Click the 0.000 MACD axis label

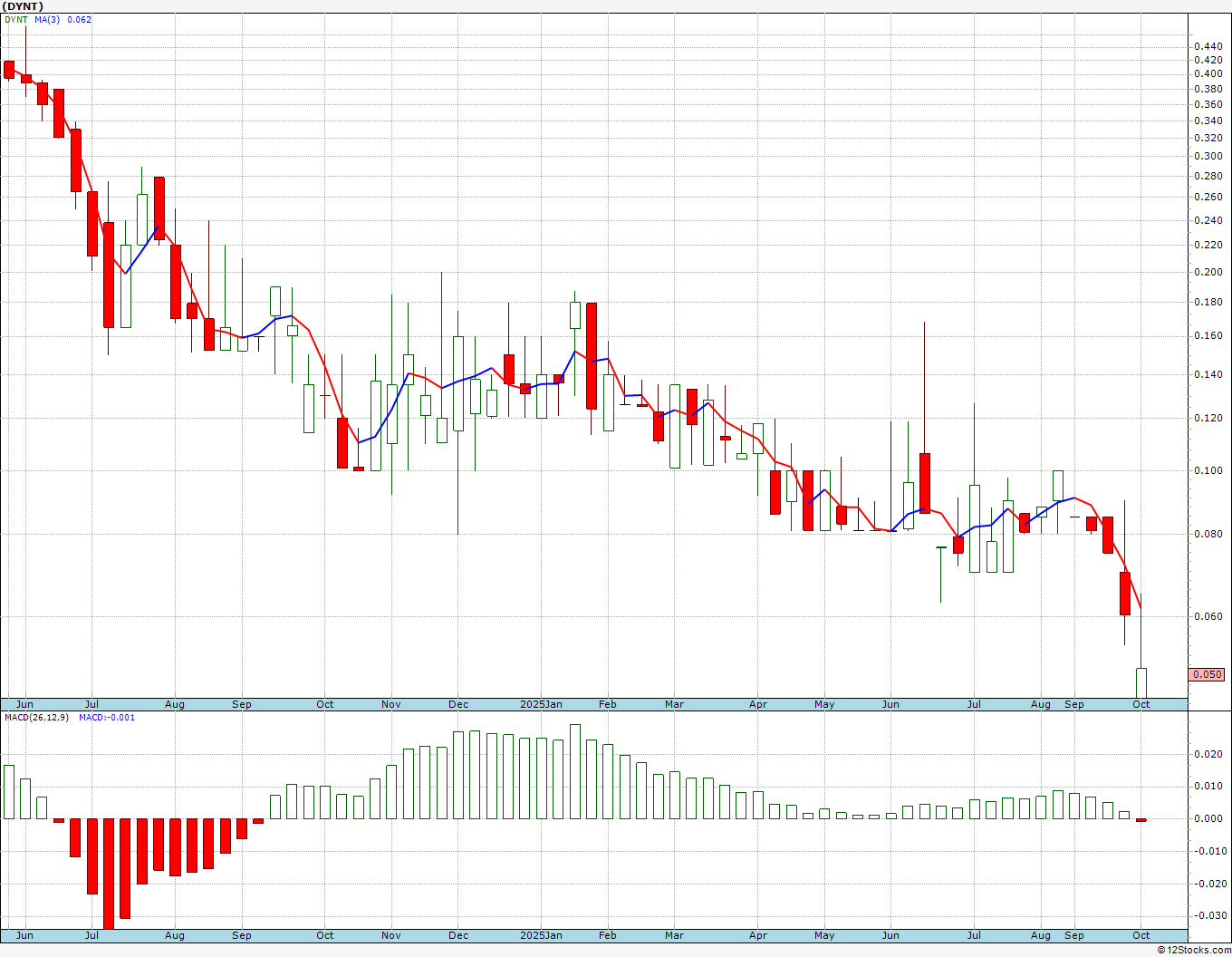tap(1208, 818)
